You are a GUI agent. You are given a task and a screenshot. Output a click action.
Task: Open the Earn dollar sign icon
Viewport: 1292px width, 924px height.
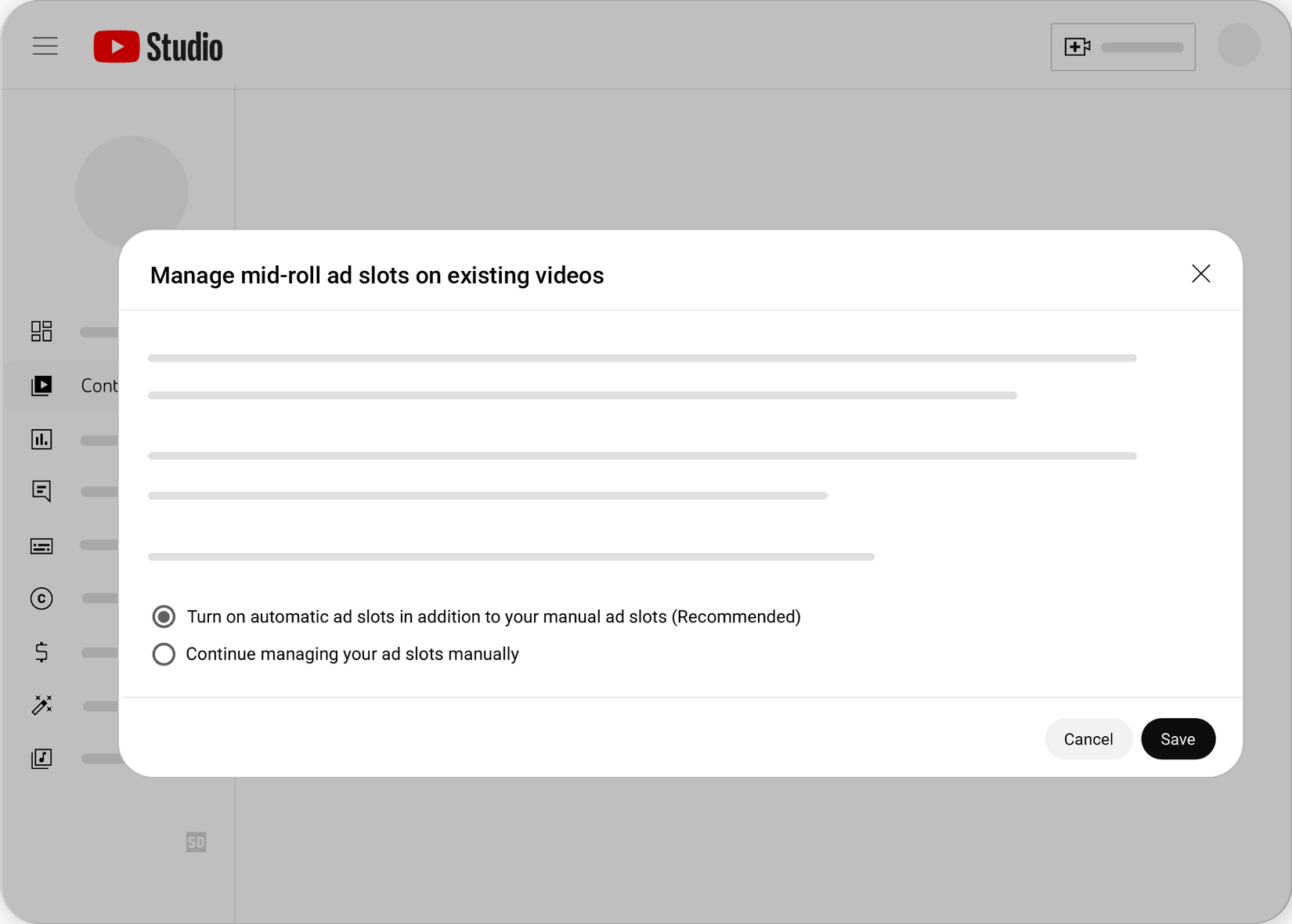tap(42, 651)
